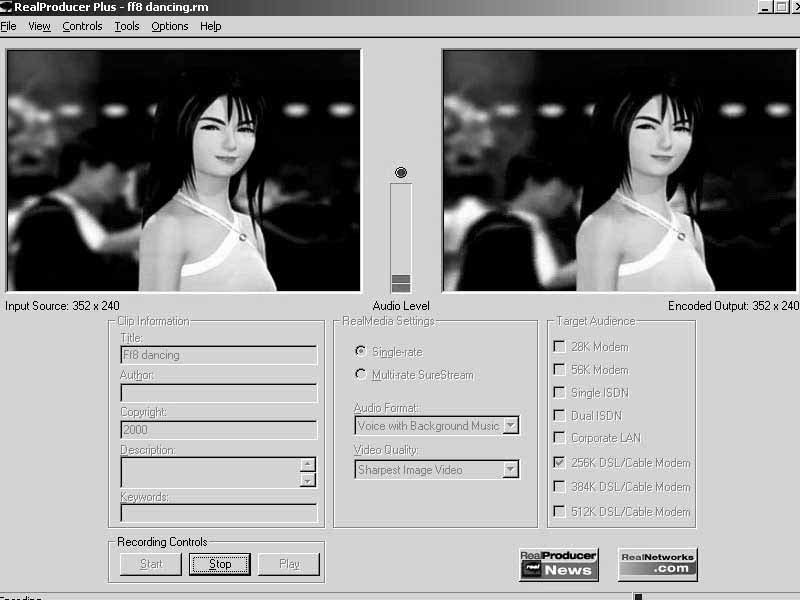Expand the Audio Format dropdown
Screen dimensions: 800x600
pyautogui.click(x=510, y=426)
